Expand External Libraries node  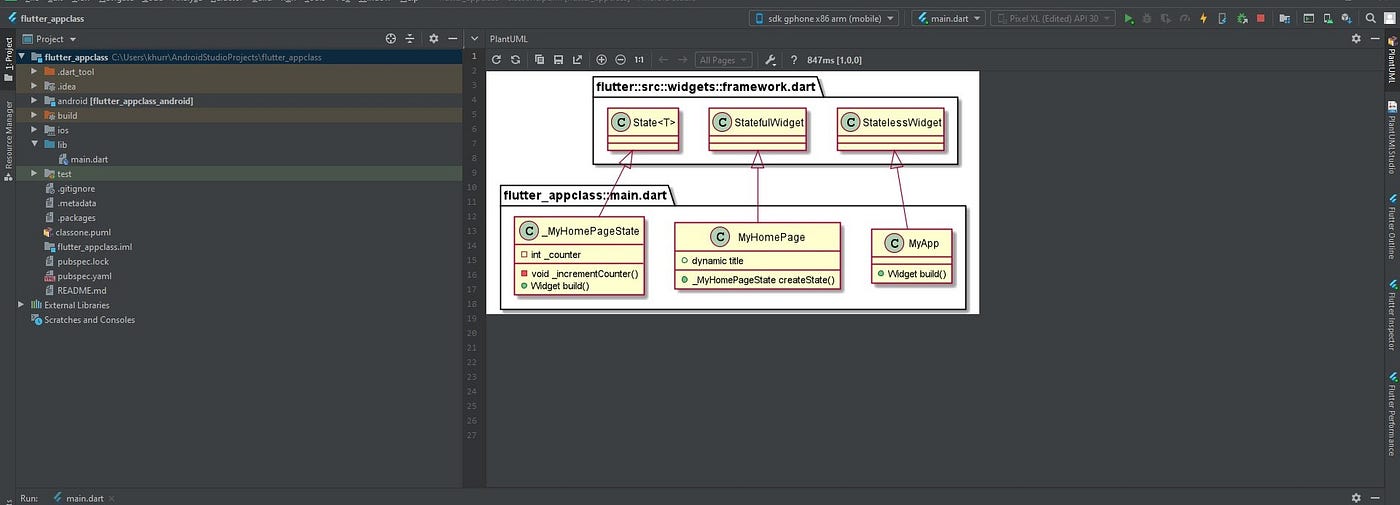pyautogui.click(x=22, y=305)
